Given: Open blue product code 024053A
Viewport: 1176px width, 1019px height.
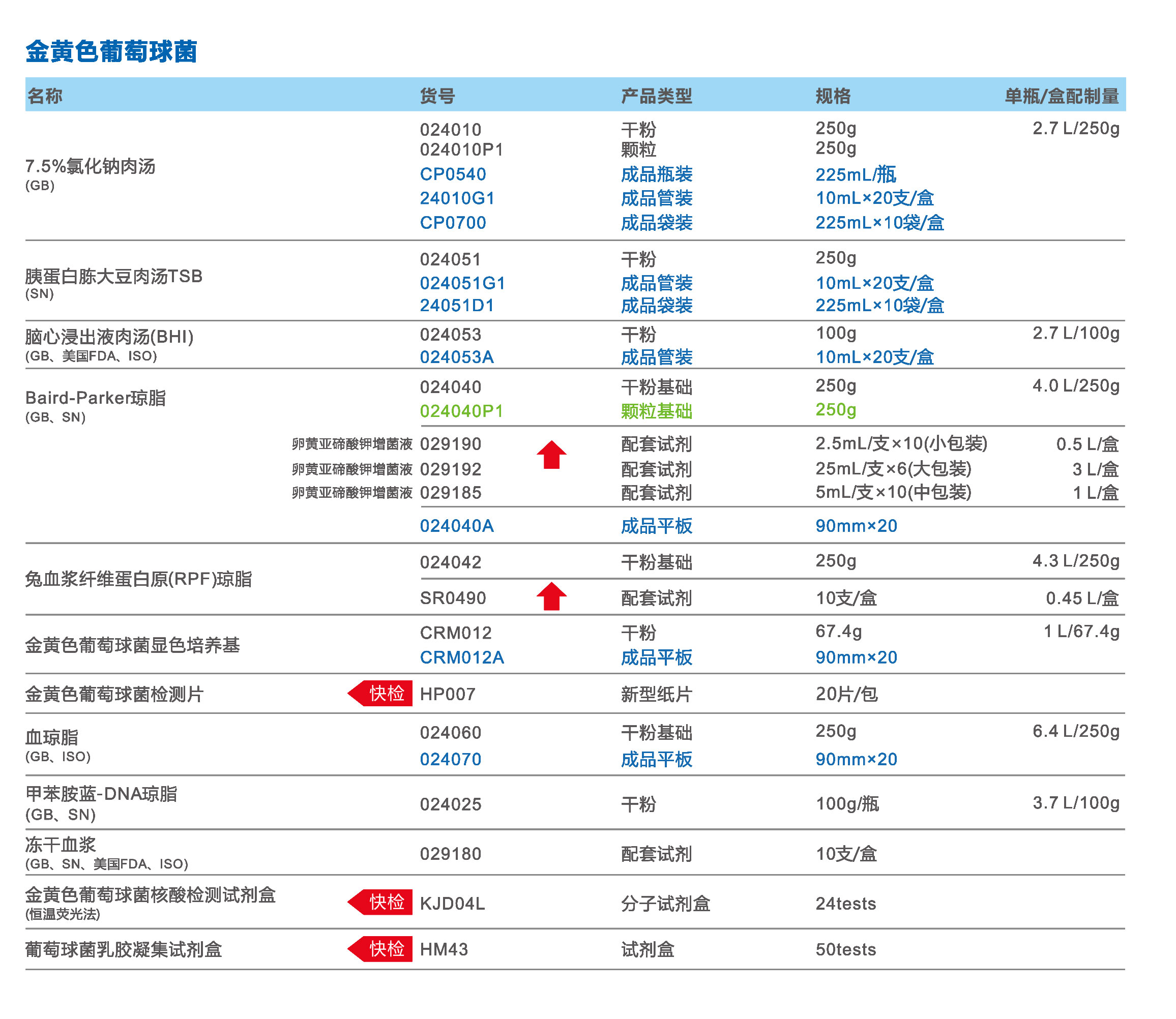Looking at the screenshot, I should pyautogui.click(x=457, y=357).
